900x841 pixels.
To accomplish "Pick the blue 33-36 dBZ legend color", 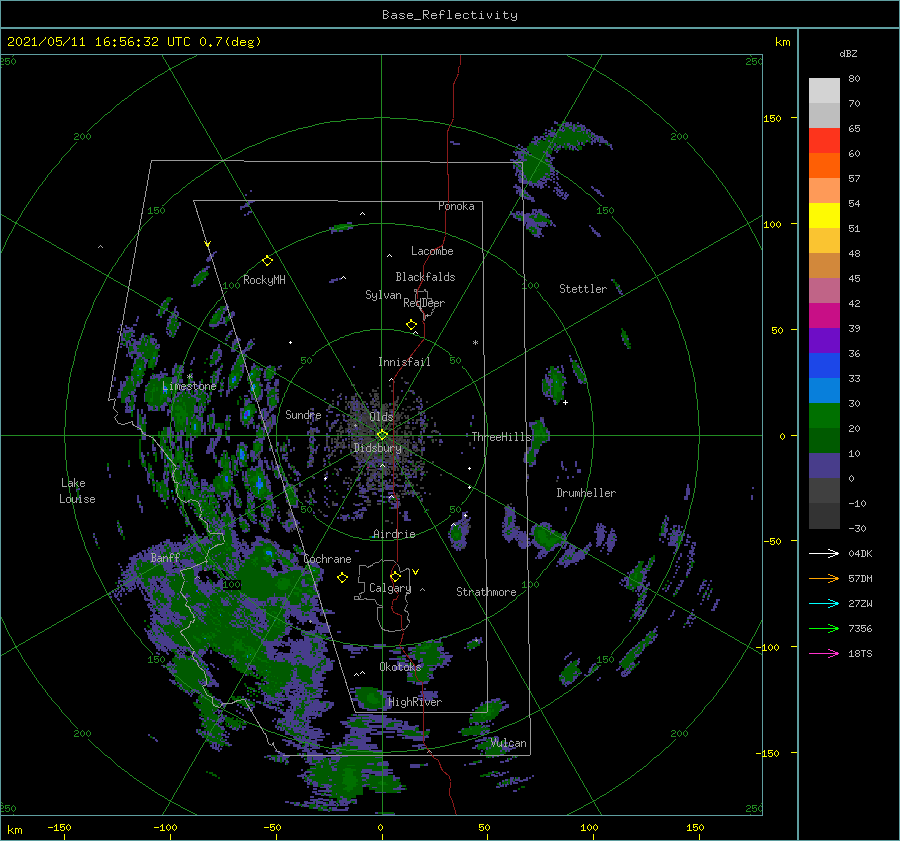I will [x=824, y=366].
